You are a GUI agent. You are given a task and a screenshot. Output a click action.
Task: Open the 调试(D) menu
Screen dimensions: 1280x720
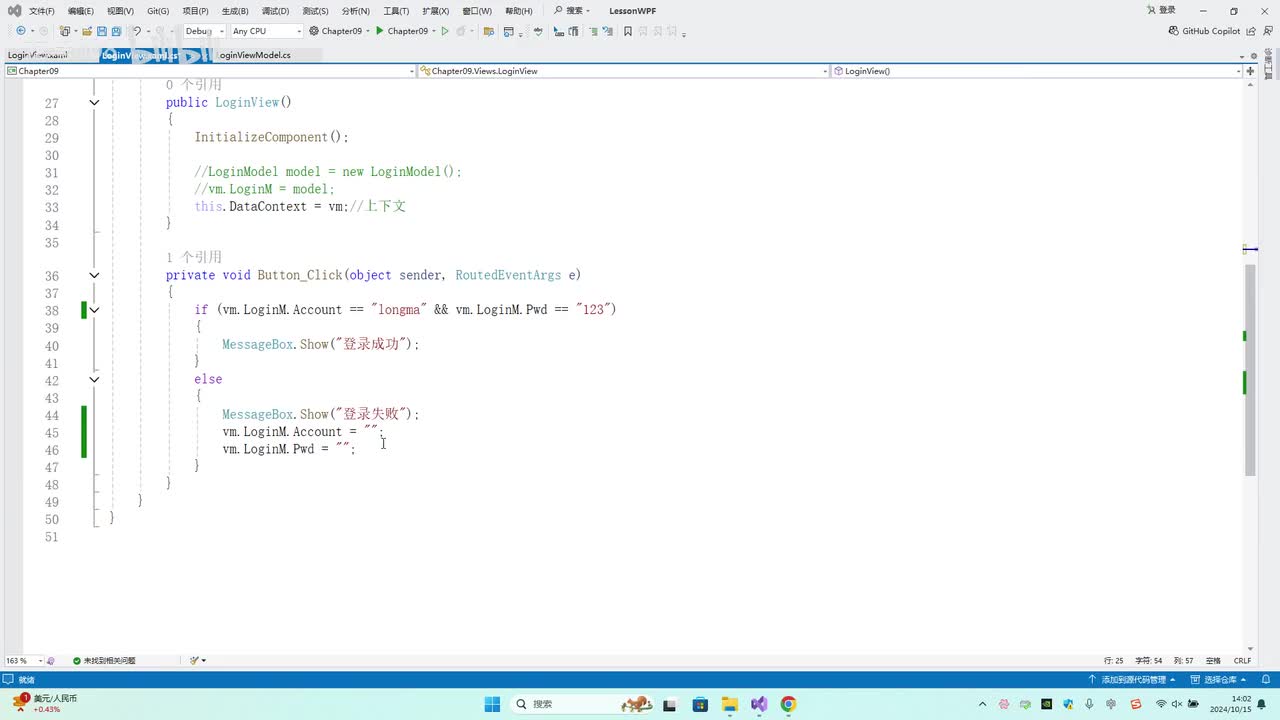click(275, 11)
